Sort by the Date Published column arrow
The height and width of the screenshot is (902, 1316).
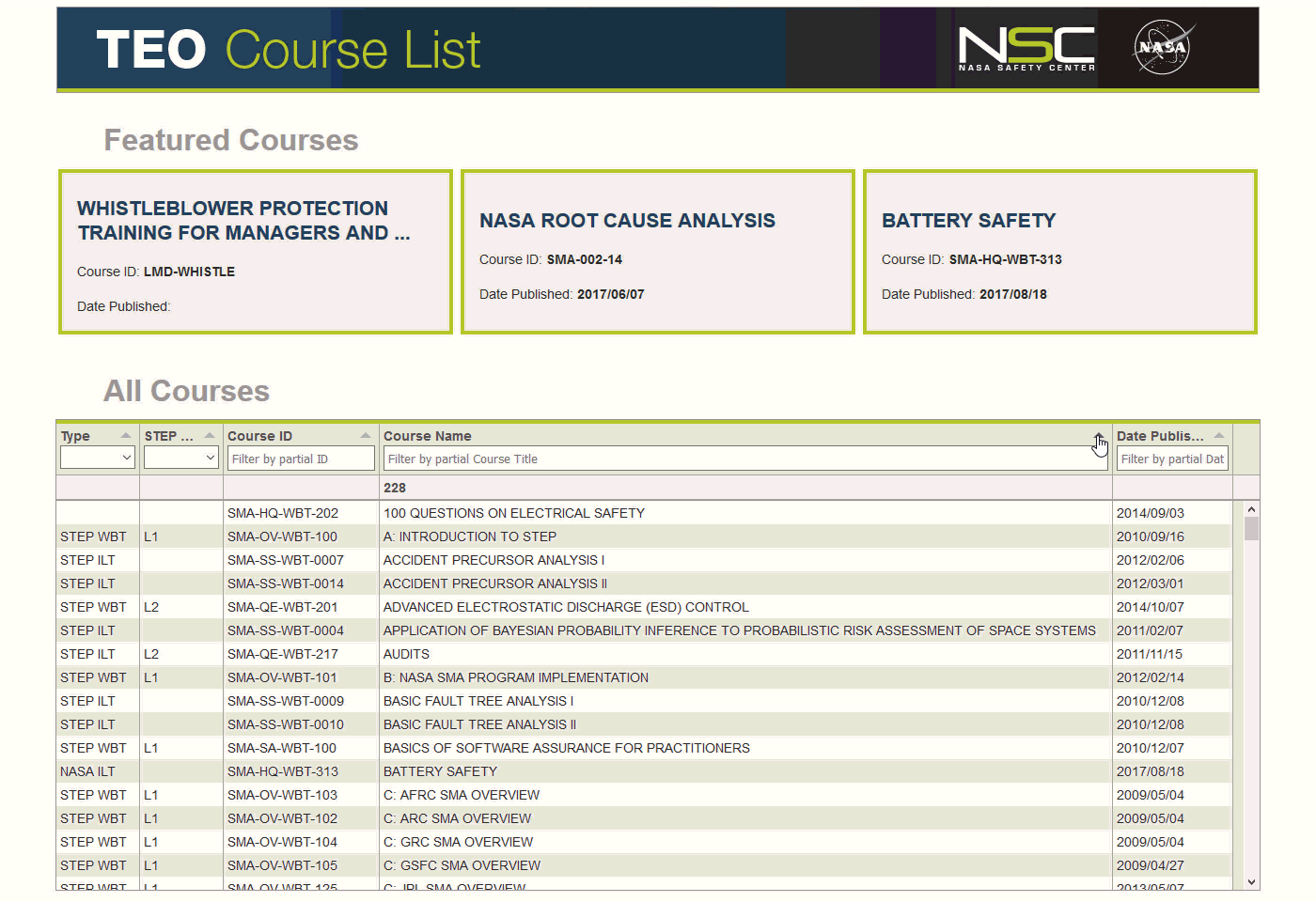[x=1219, y=436]
